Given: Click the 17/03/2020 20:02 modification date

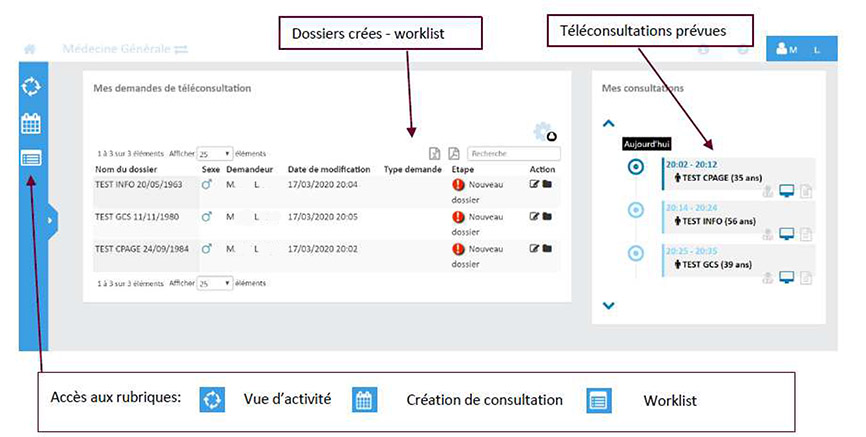Looking at the screenshot, I should click(323, 249).
